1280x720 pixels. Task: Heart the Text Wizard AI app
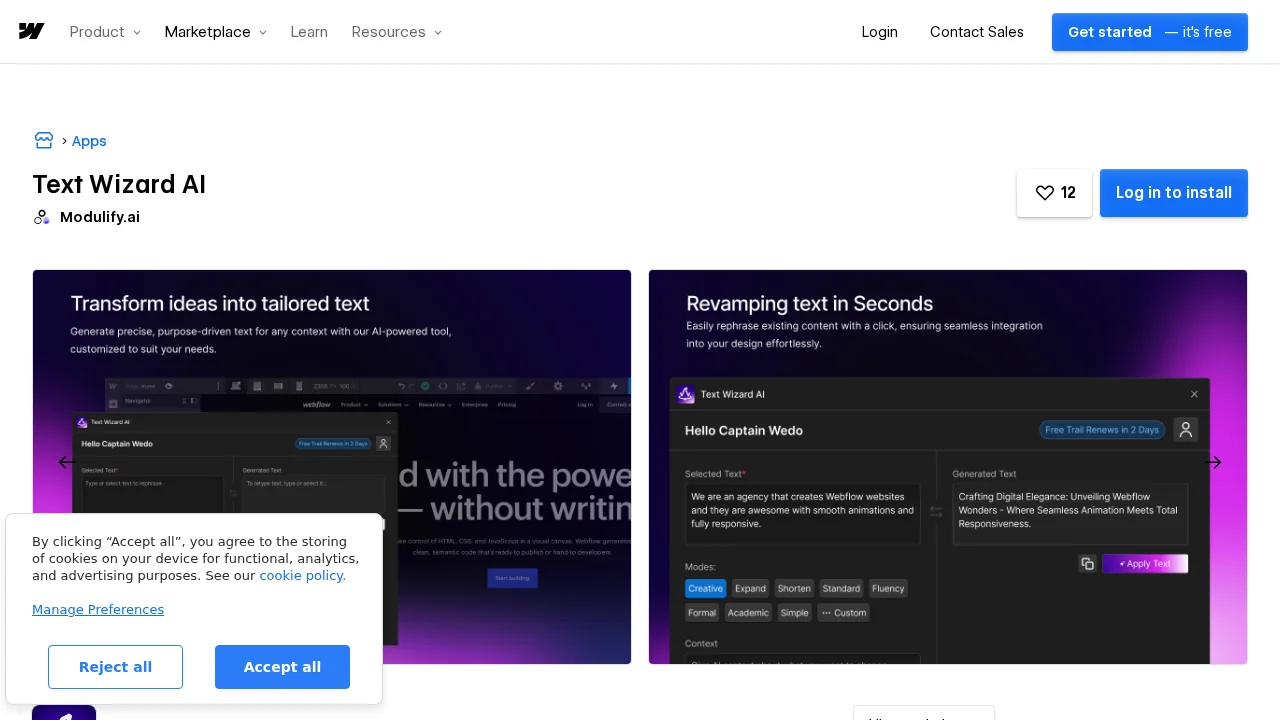pyautogui.click(x=1045, y=193)
